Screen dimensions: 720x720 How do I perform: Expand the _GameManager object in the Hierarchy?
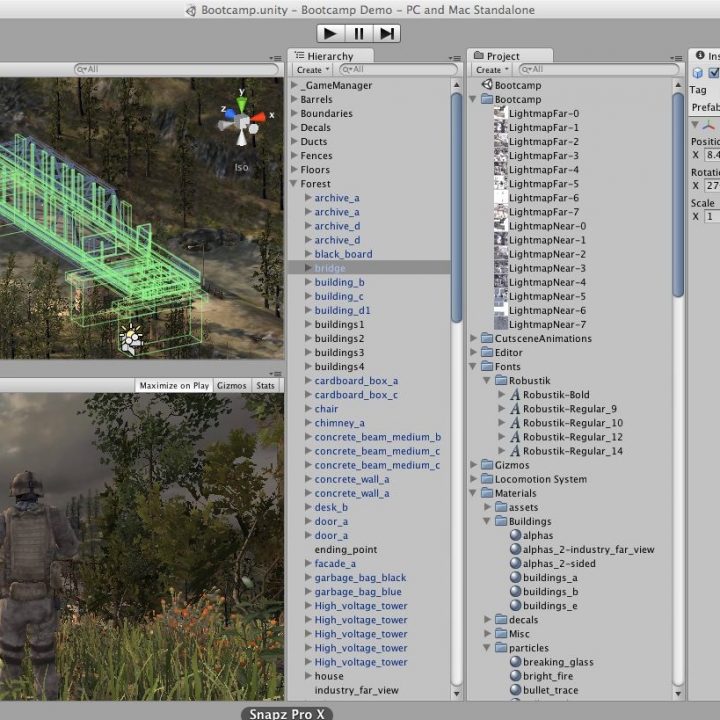point(294,84)
